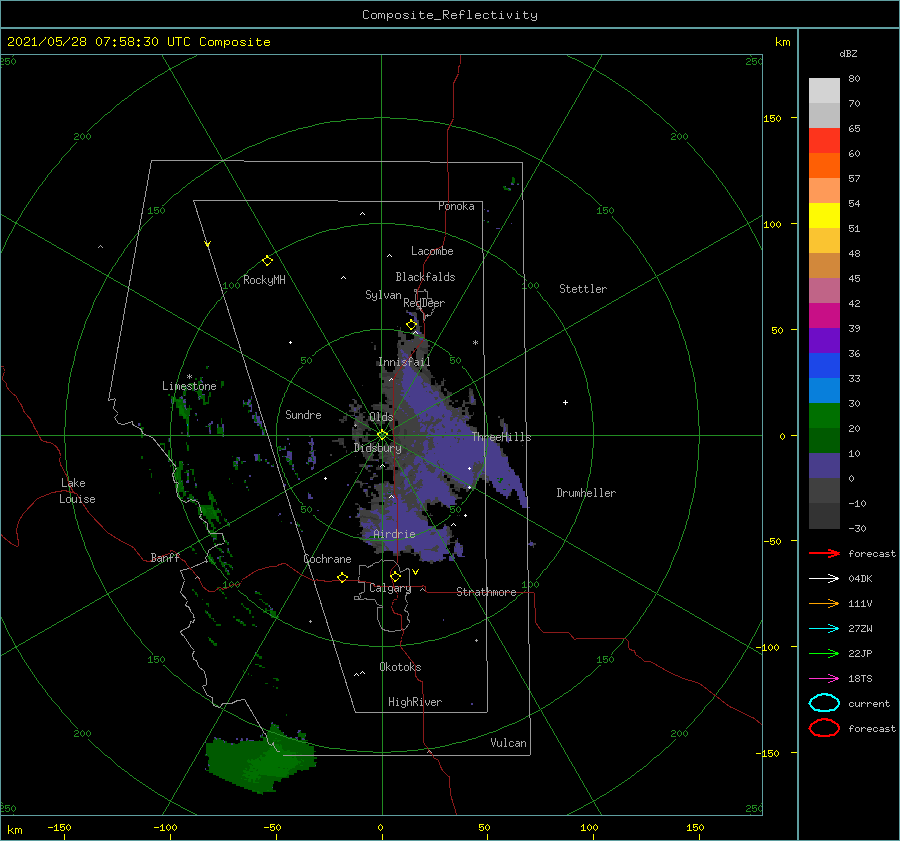
Task: Click the HighRiver city label
Action: (x=415, y=702)
